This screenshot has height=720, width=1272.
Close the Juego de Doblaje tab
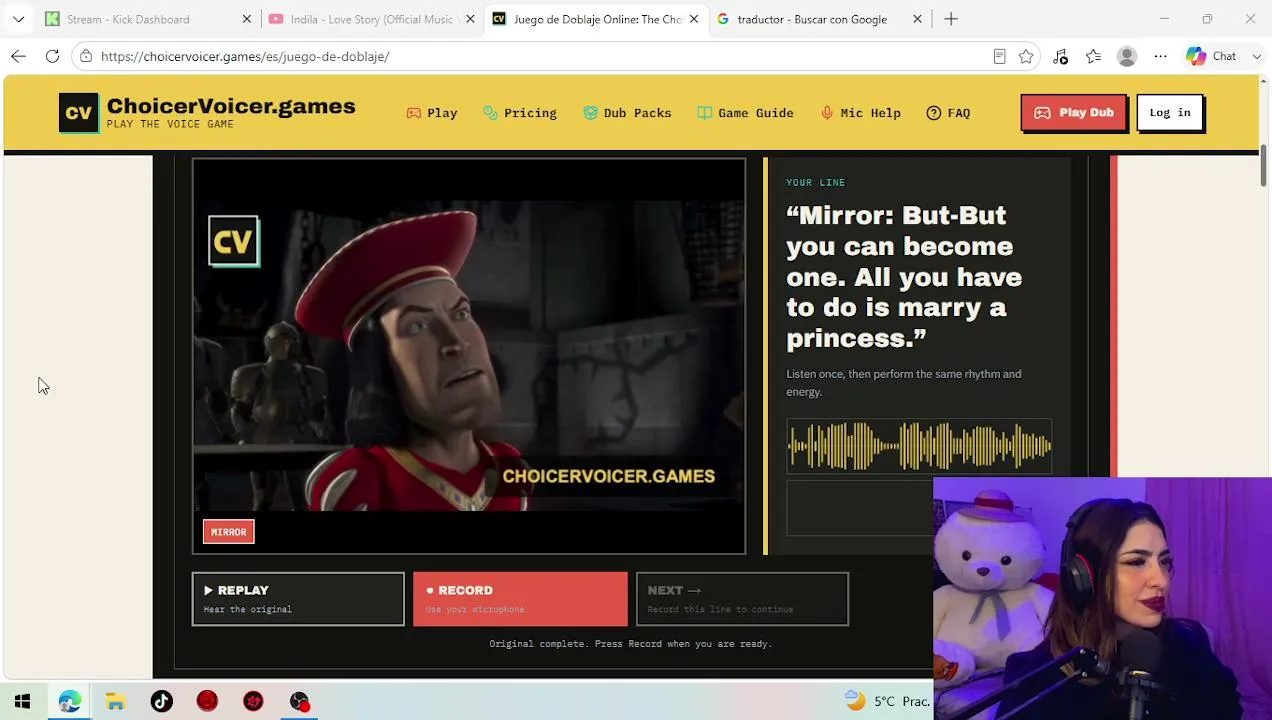pyautogui.click(x=694, y=19)
